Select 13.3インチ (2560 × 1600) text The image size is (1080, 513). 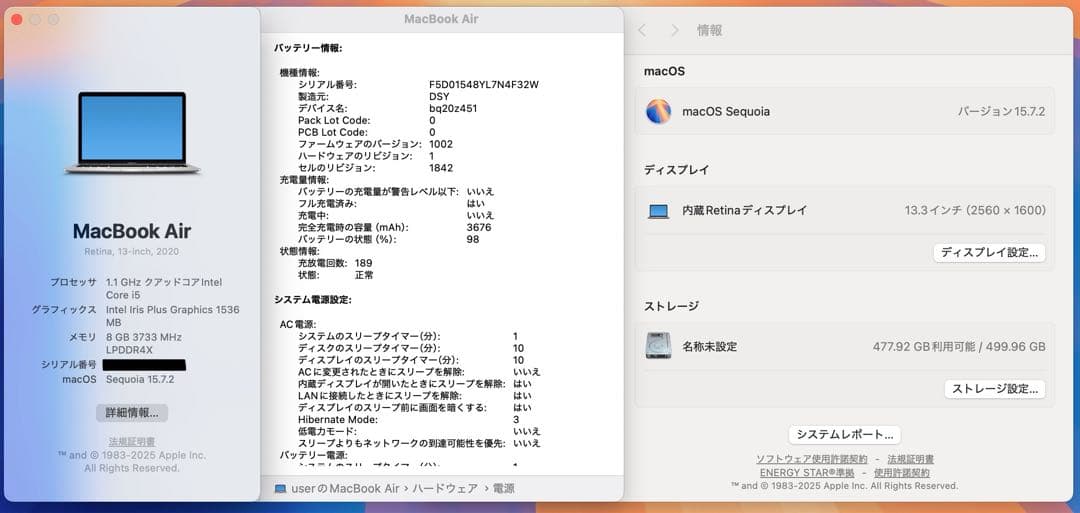point(975,211)
